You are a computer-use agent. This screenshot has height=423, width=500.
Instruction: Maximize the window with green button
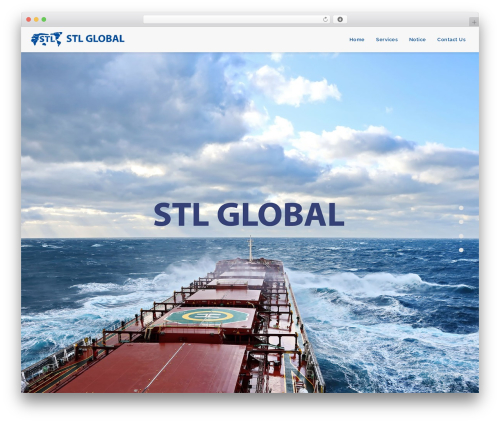tap(44, 19)
